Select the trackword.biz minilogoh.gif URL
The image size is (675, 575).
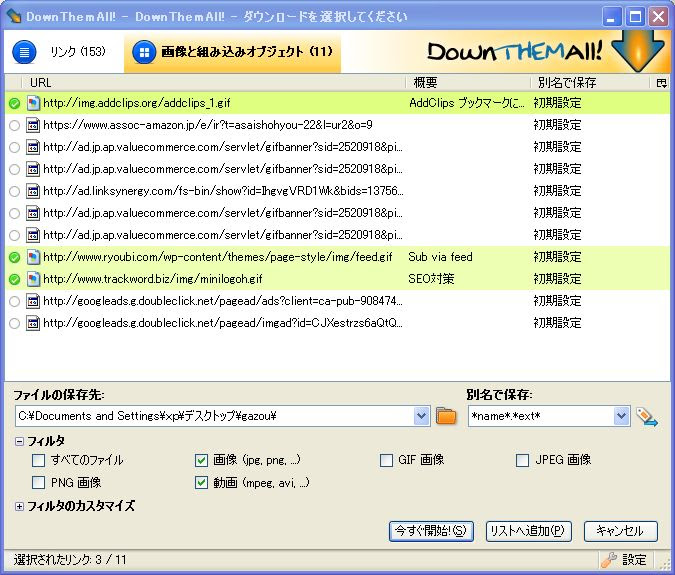(x=153, y=279)
